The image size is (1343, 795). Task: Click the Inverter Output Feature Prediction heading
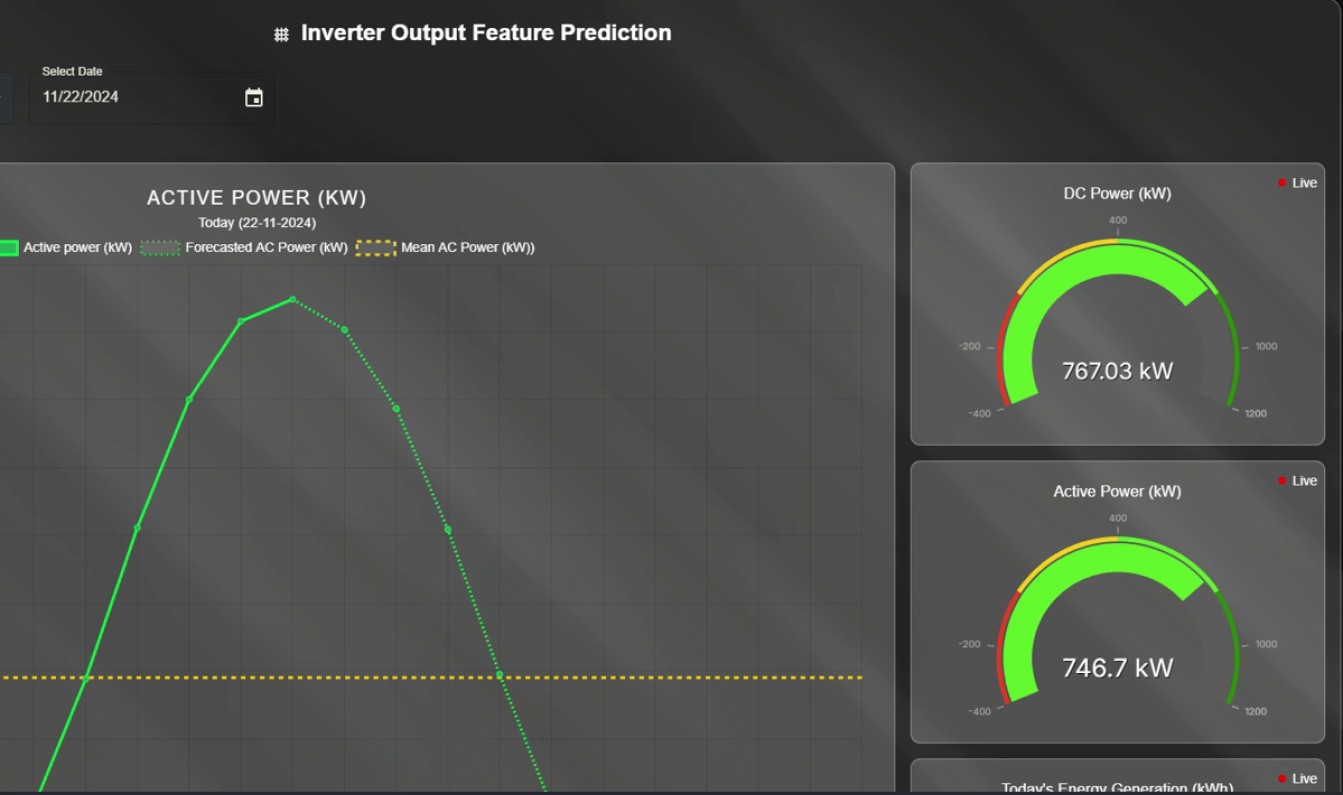[x=486, y=33]
